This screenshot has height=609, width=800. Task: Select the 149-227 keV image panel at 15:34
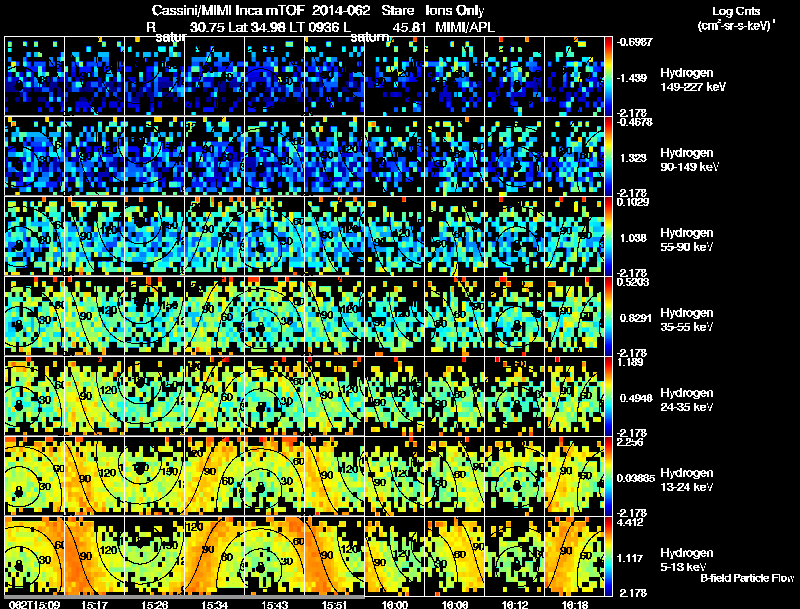(214, 76)
